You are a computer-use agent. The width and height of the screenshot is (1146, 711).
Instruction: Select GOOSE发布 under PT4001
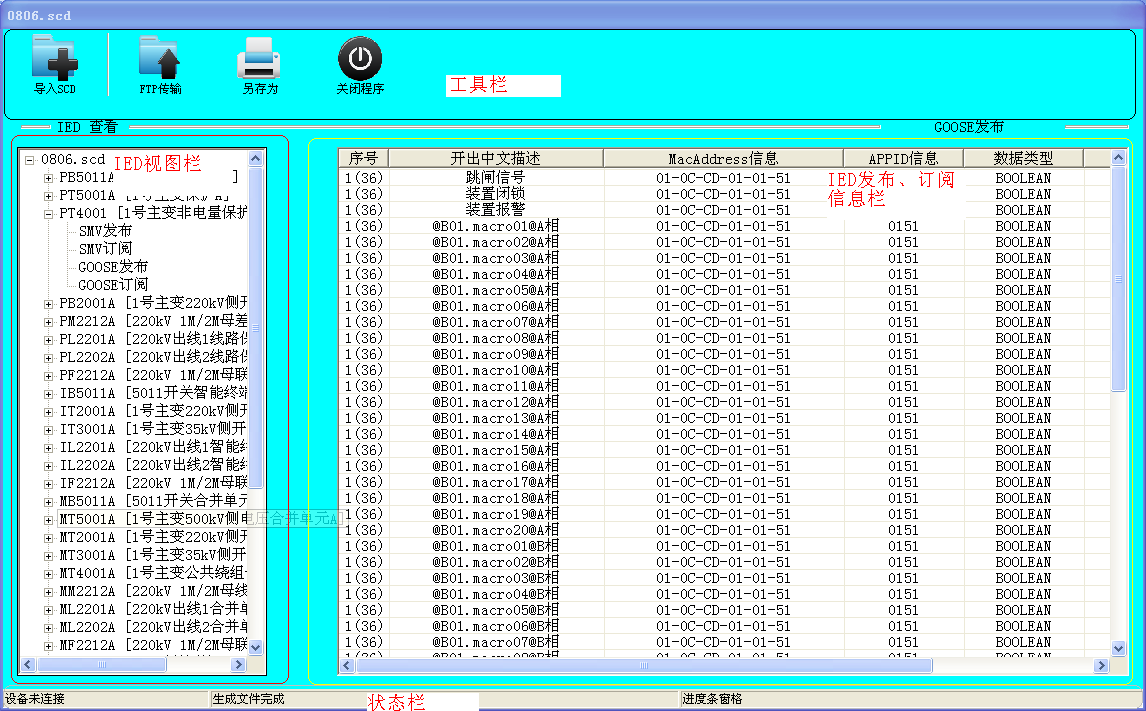click(113, 267)
